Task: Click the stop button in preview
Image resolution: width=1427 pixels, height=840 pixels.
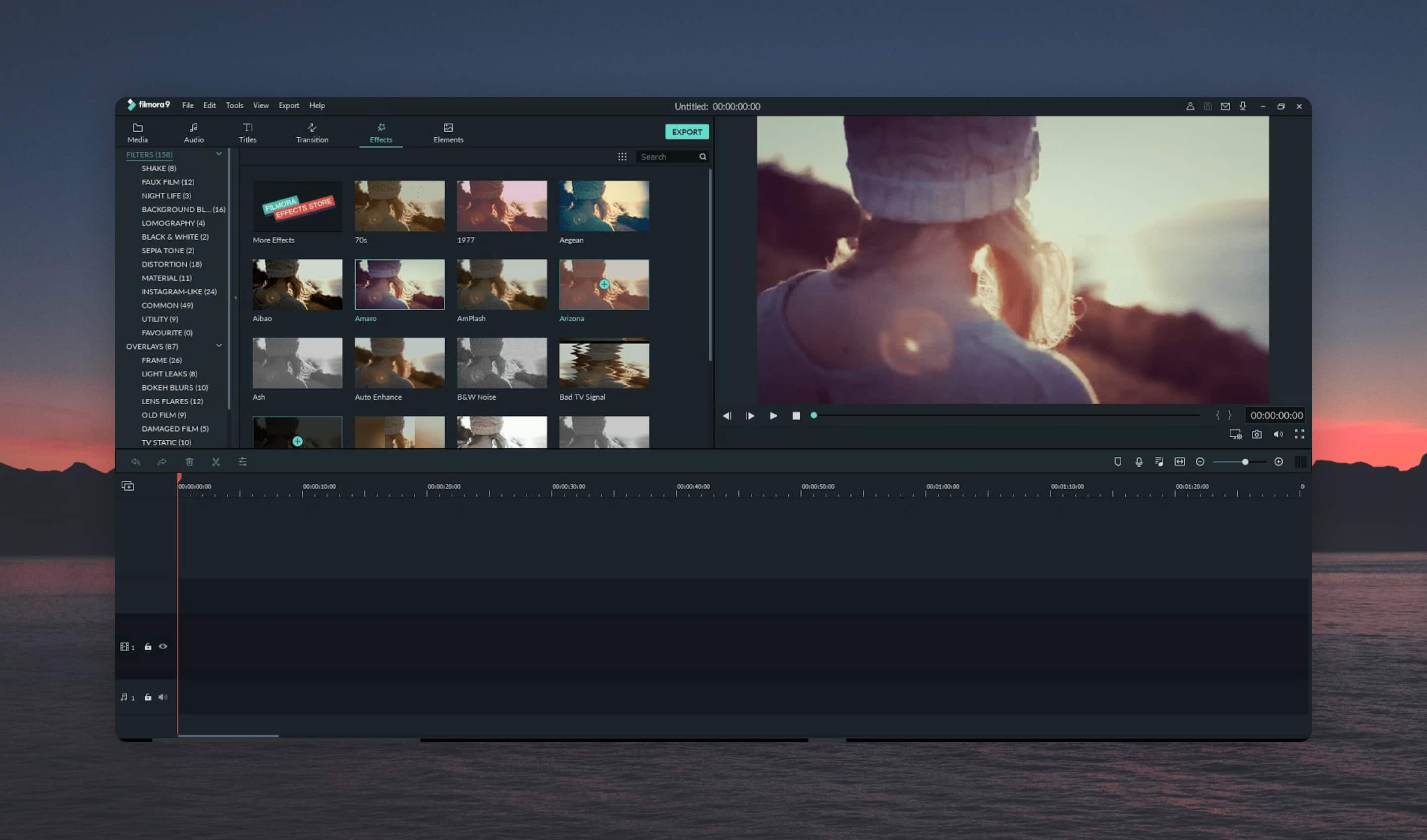Action: coord(796,416)
